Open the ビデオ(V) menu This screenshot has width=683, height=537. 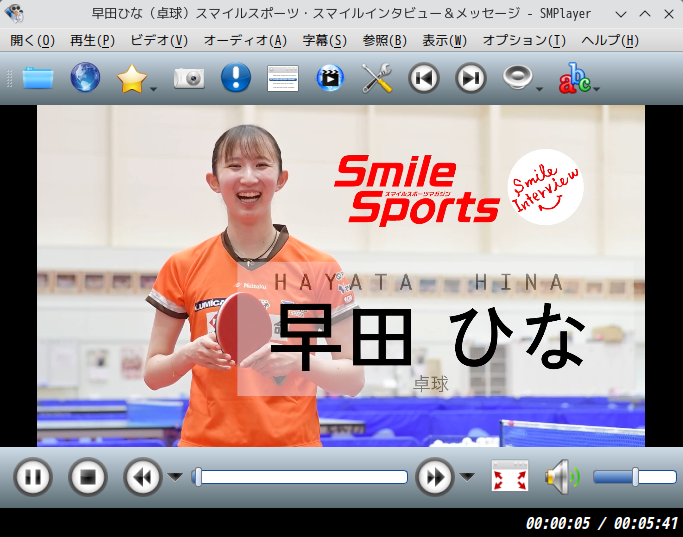point(159,41)
